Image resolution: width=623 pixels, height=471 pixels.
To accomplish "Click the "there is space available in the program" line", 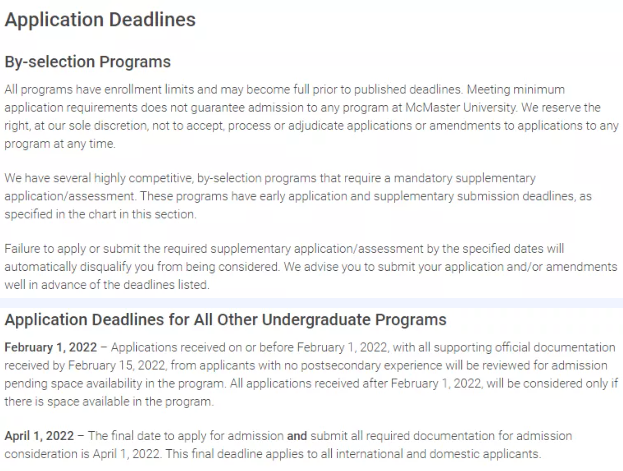I will (109, 401).
